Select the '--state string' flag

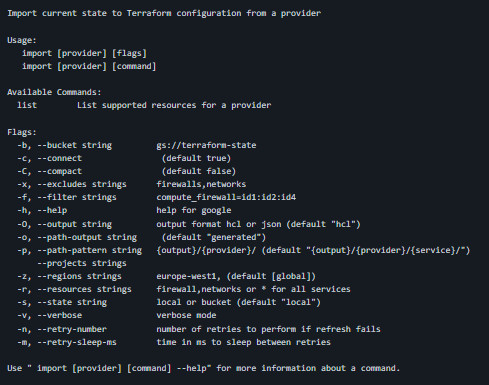72,302
